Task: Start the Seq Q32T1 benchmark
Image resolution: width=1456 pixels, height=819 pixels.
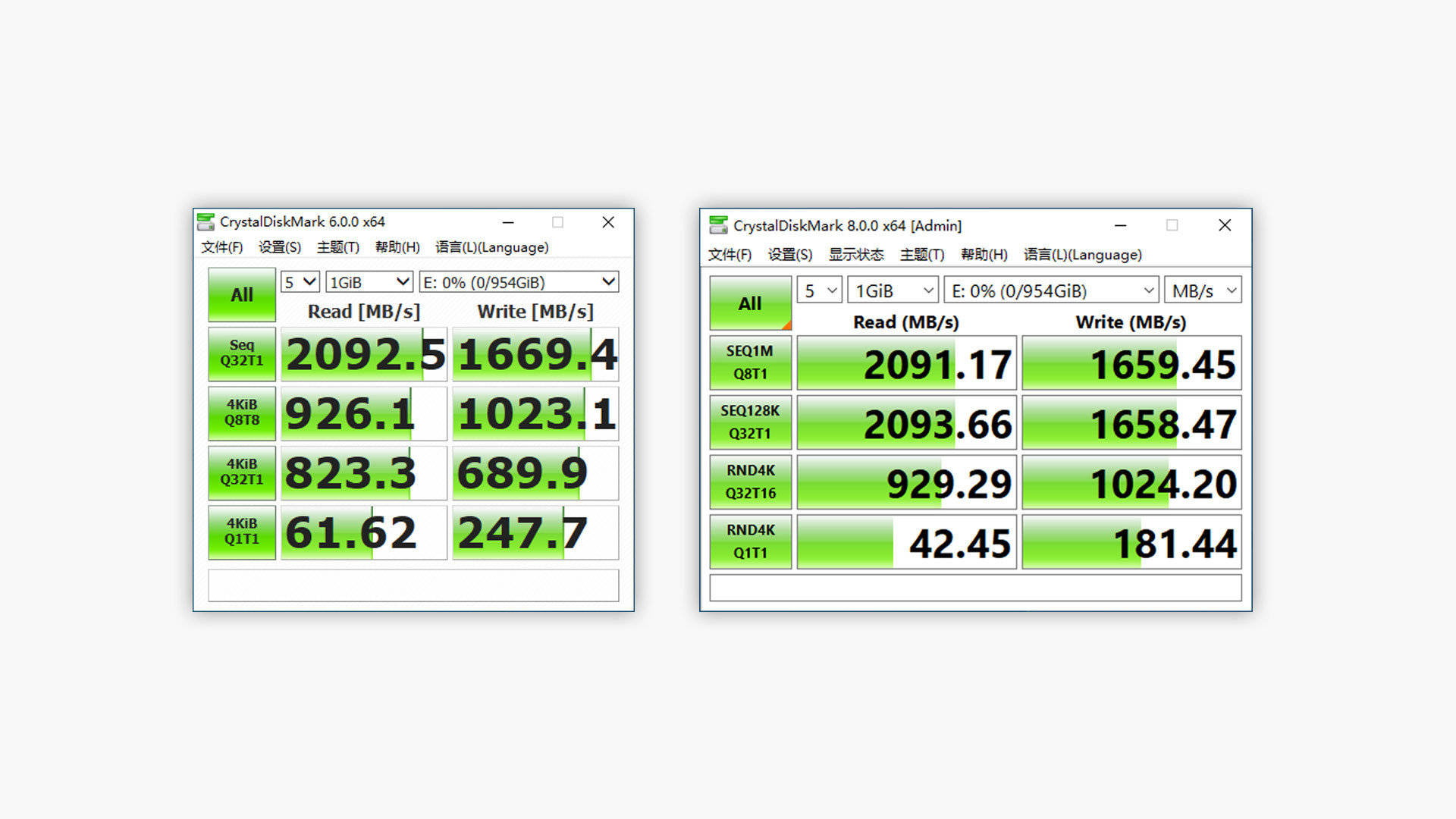Action: coord(241,353)
